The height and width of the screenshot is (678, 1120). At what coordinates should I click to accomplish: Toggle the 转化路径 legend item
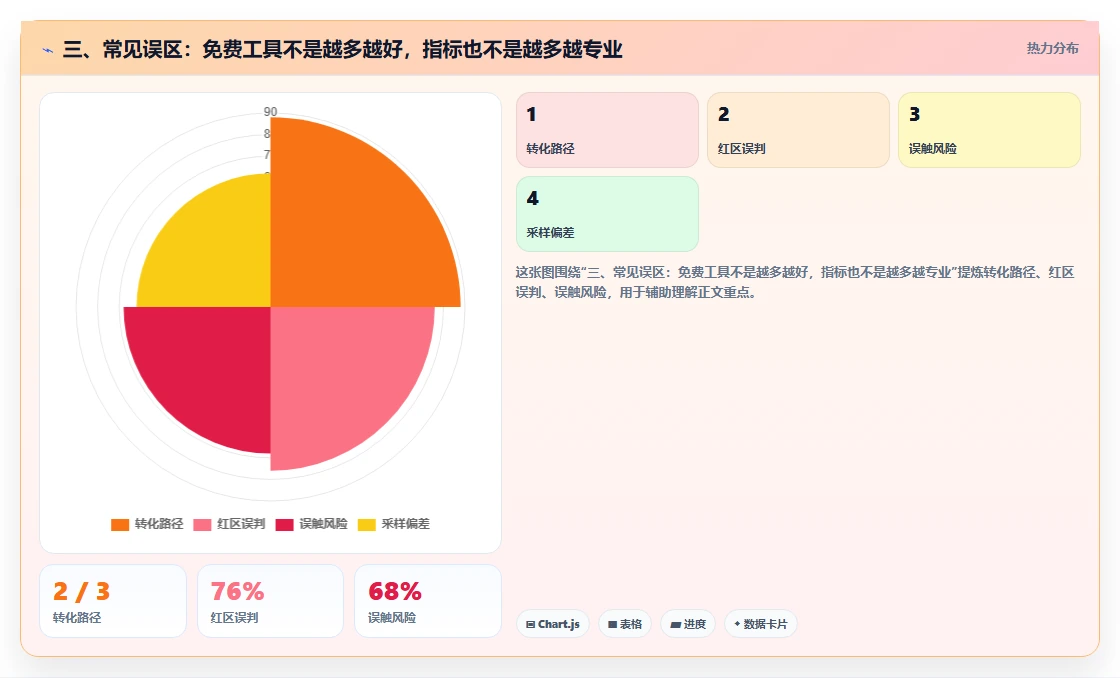147,524
